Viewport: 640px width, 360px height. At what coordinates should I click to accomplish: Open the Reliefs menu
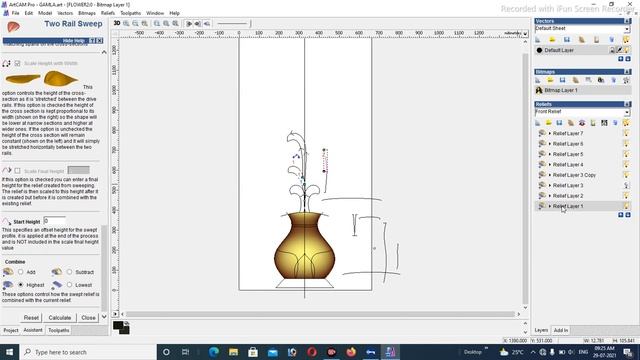tap(108, 13)
